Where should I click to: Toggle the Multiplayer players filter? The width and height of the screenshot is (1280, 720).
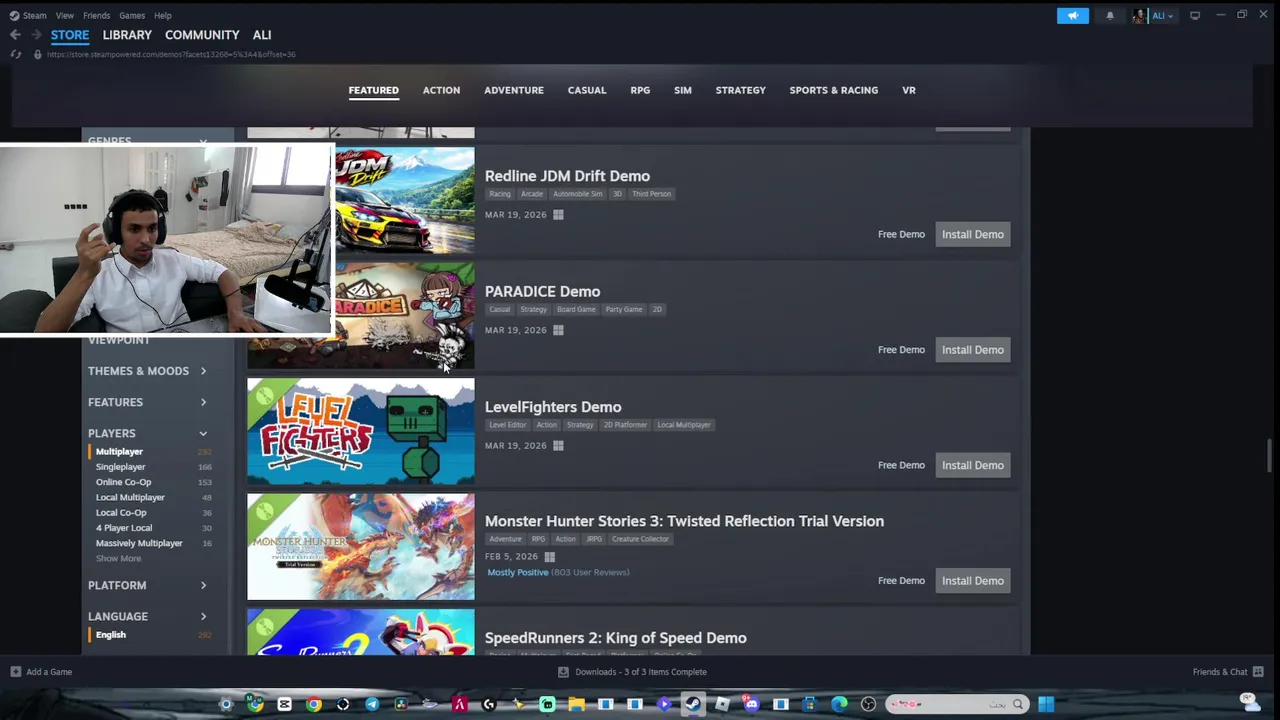tap(119, 452)
